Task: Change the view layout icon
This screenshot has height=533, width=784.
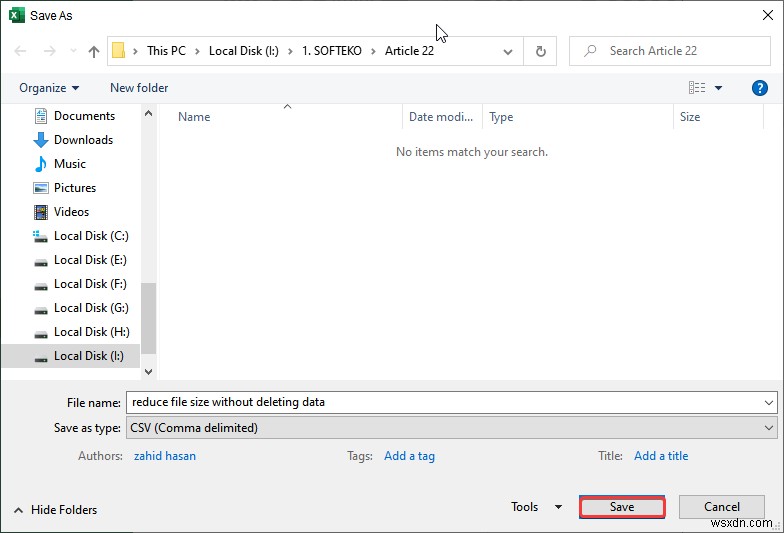Action: [x=696, y=88]
